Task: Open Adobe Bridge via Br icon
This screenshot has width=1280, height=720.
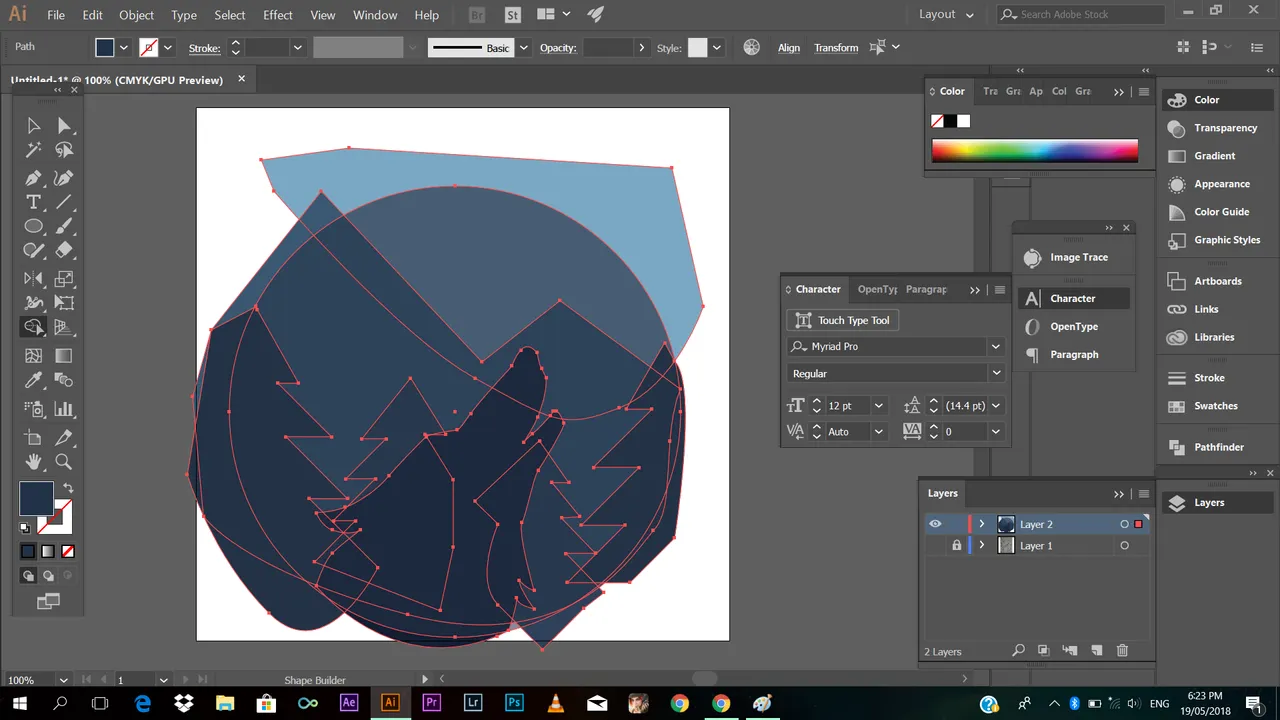Action: click(477, 15)
